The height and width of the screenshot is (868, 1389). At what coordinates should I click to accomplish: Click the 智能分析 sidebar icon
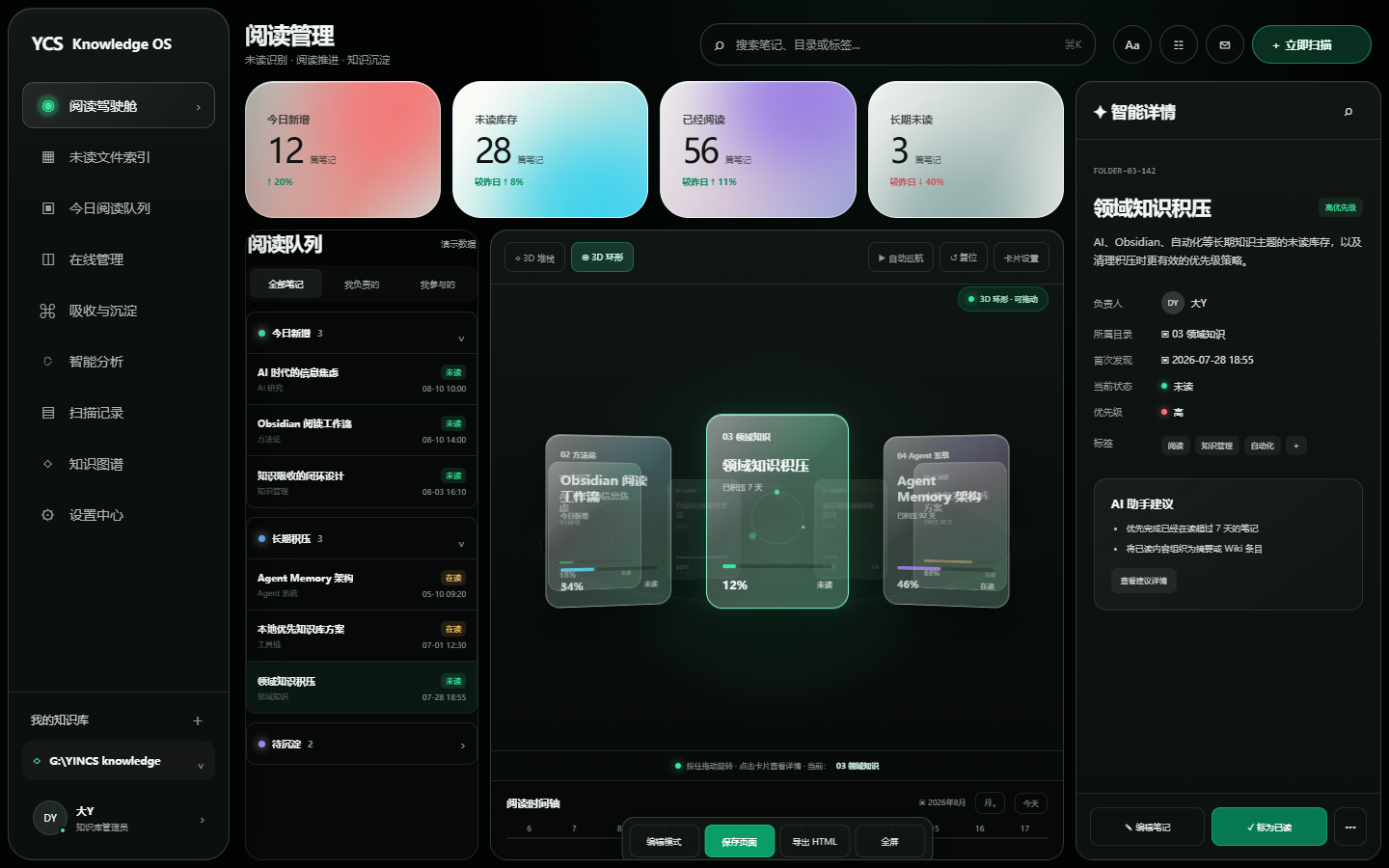[48, 362]
